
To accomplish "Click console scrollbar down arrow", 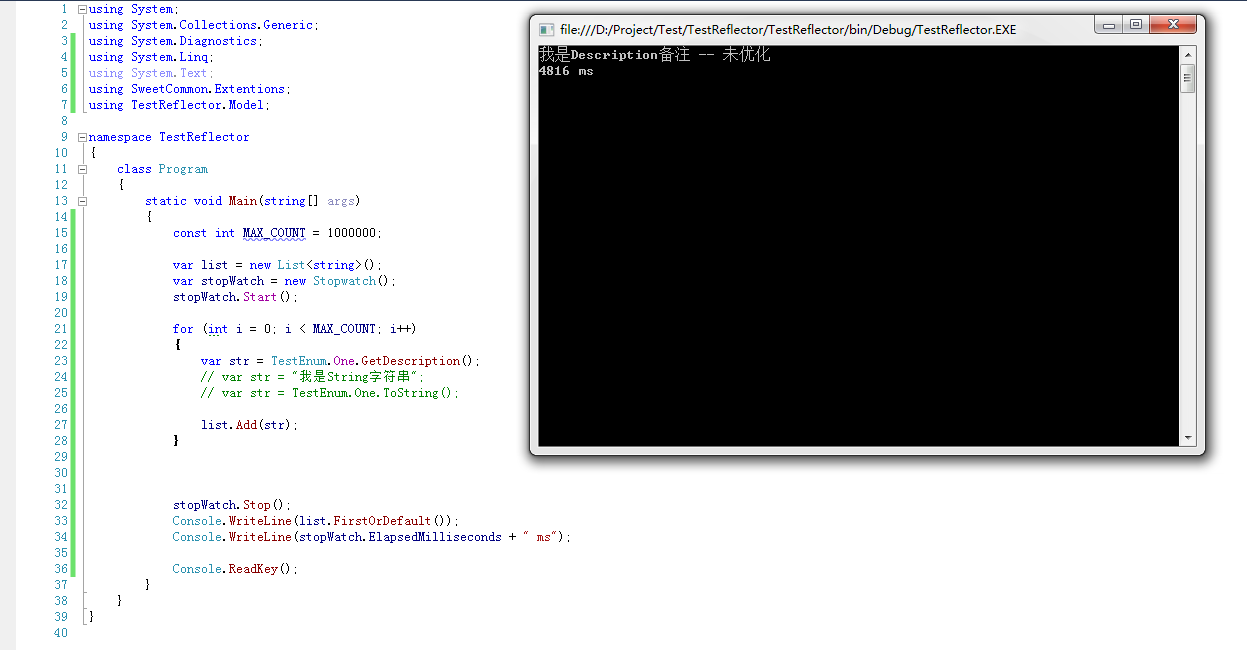I will (1188, 438).
